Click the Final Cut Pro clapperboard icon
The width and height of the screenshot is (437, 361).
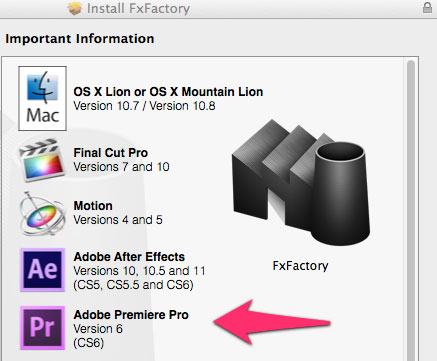pos(42,160)
